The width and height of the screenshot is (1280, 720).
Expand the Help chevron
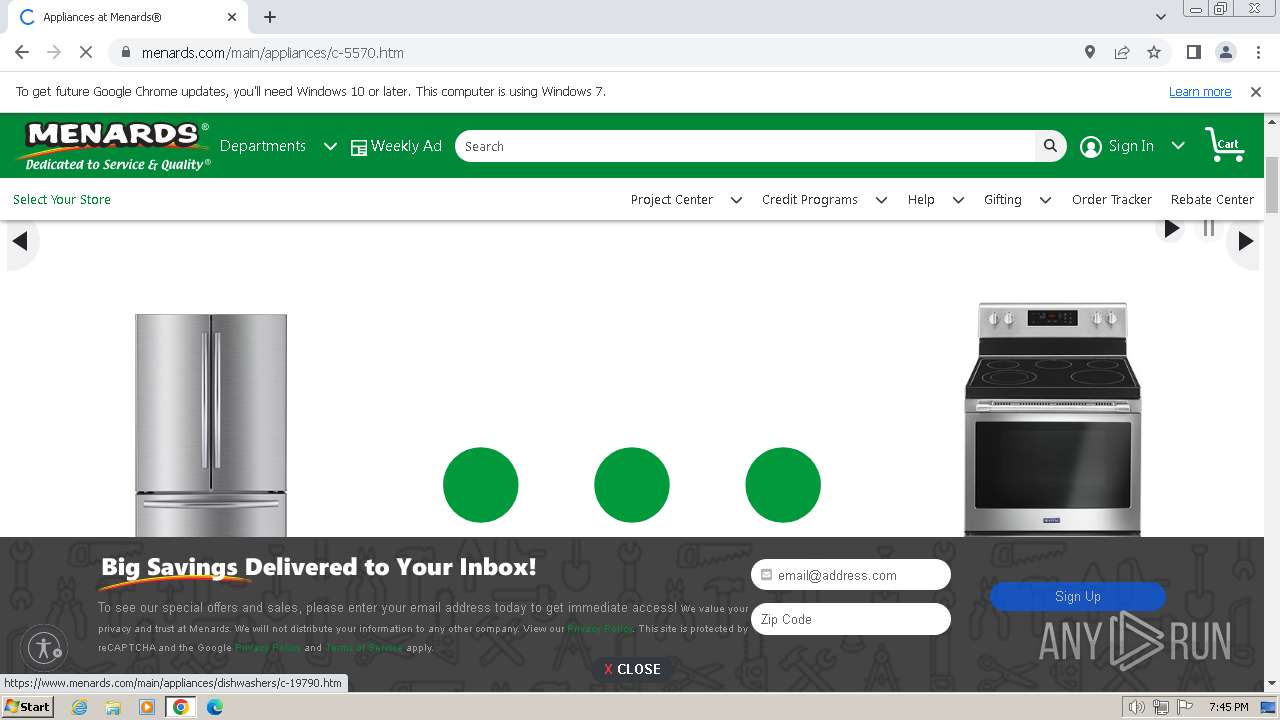point(958,200)
